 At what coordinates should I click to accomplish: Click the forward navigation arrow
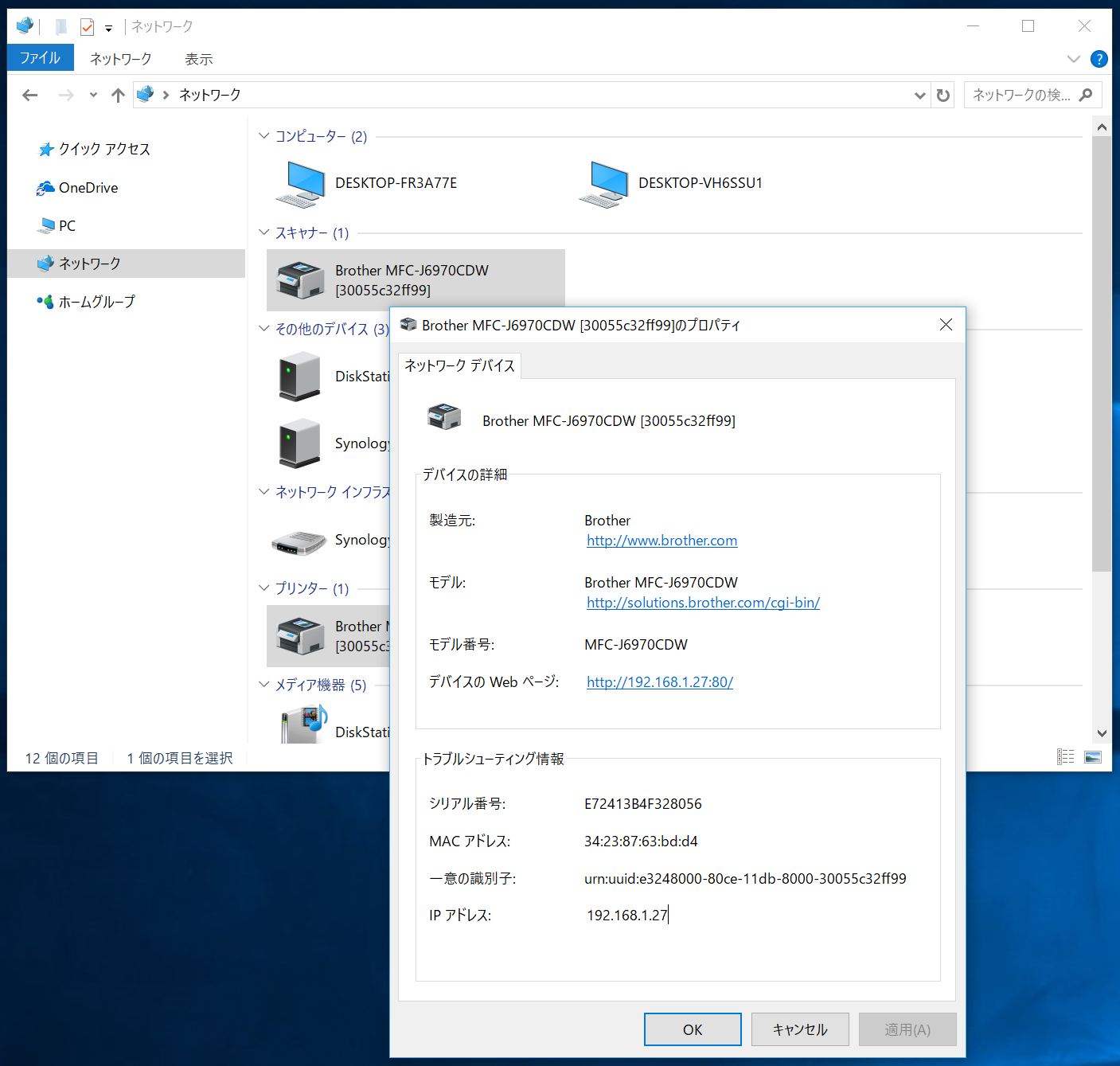[66, 96]
